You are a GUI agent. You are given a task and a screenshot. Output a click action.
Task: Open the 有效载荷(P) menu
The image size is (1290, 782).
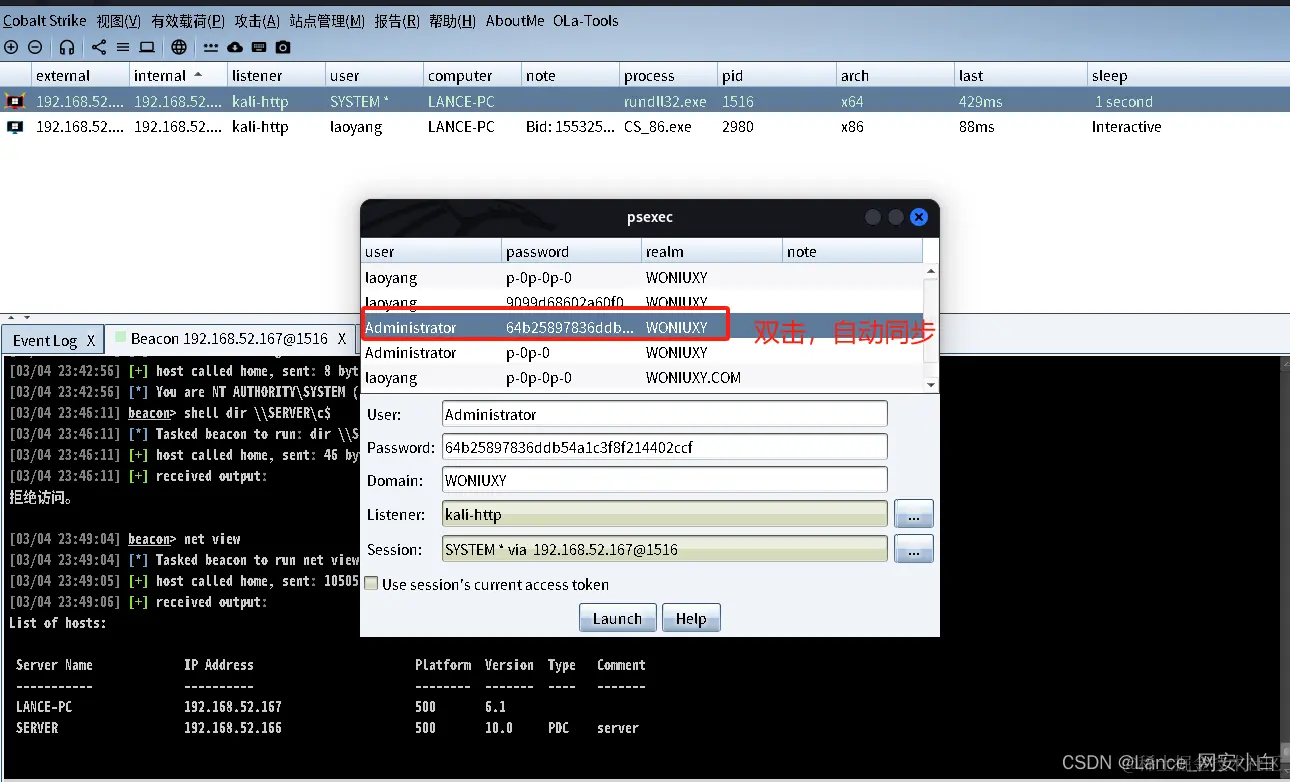click(x=188, y=20)
